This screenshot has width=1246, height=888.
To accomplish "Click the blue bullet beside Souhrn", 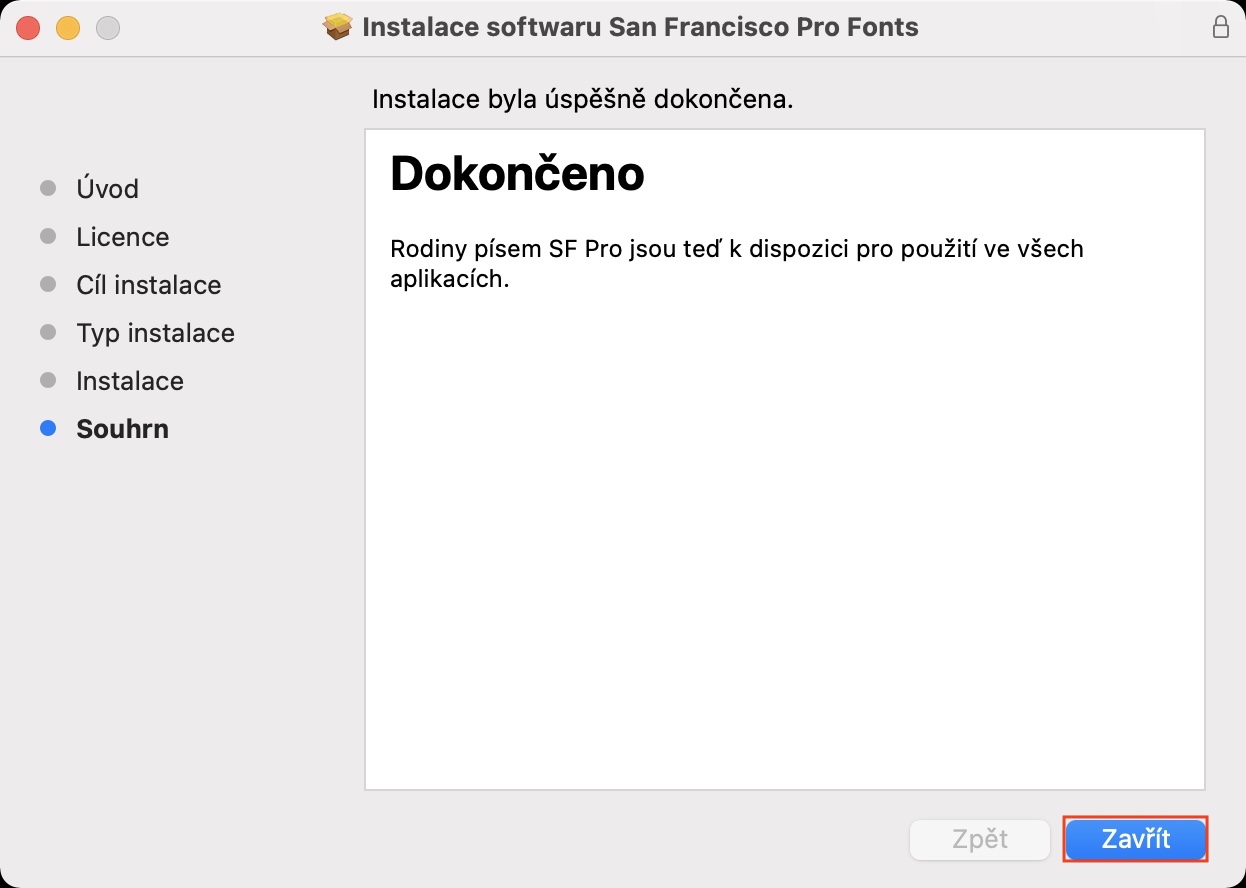I will [48, 429].
